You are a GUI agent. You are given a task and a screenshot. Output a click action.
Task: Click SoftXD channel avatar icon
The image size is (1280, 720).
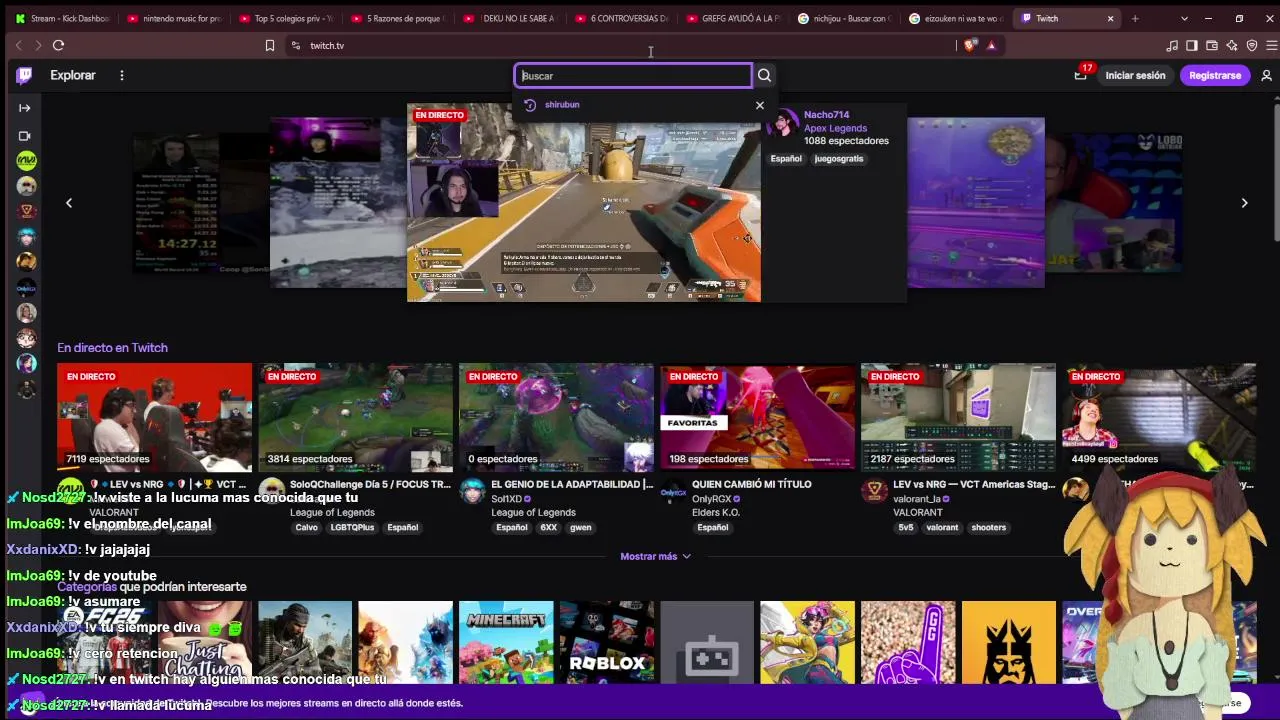pos(473,491)
